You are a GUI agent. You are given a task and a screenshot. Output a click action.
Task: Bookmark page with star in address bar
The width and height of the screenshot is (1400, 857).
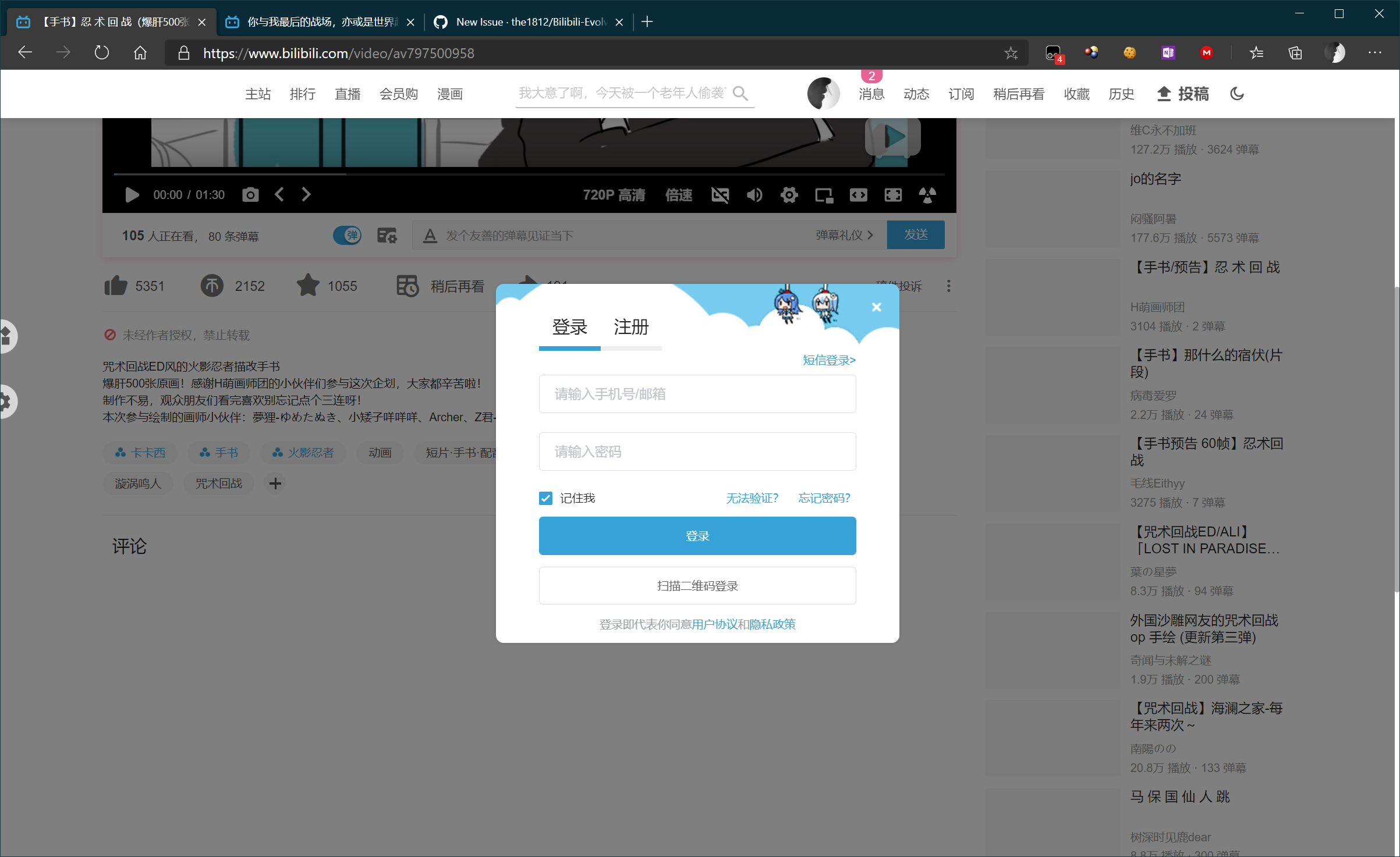1011,53
